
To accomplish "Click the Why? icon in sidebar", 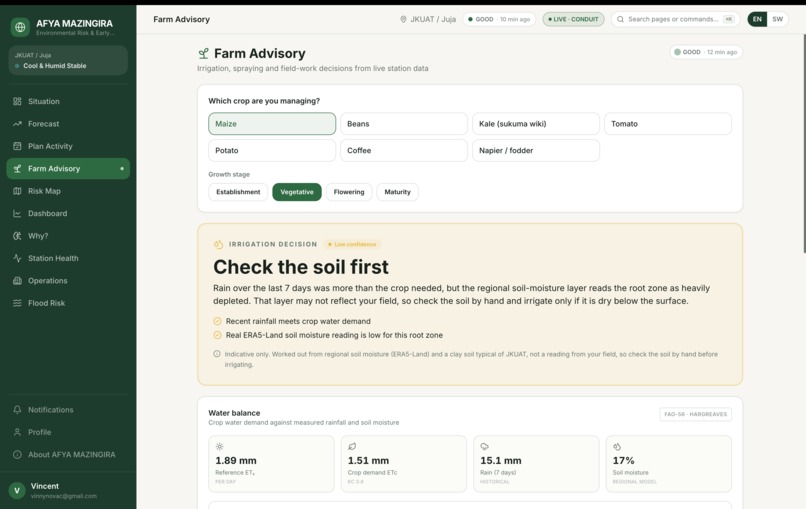I will coord(17,235).
